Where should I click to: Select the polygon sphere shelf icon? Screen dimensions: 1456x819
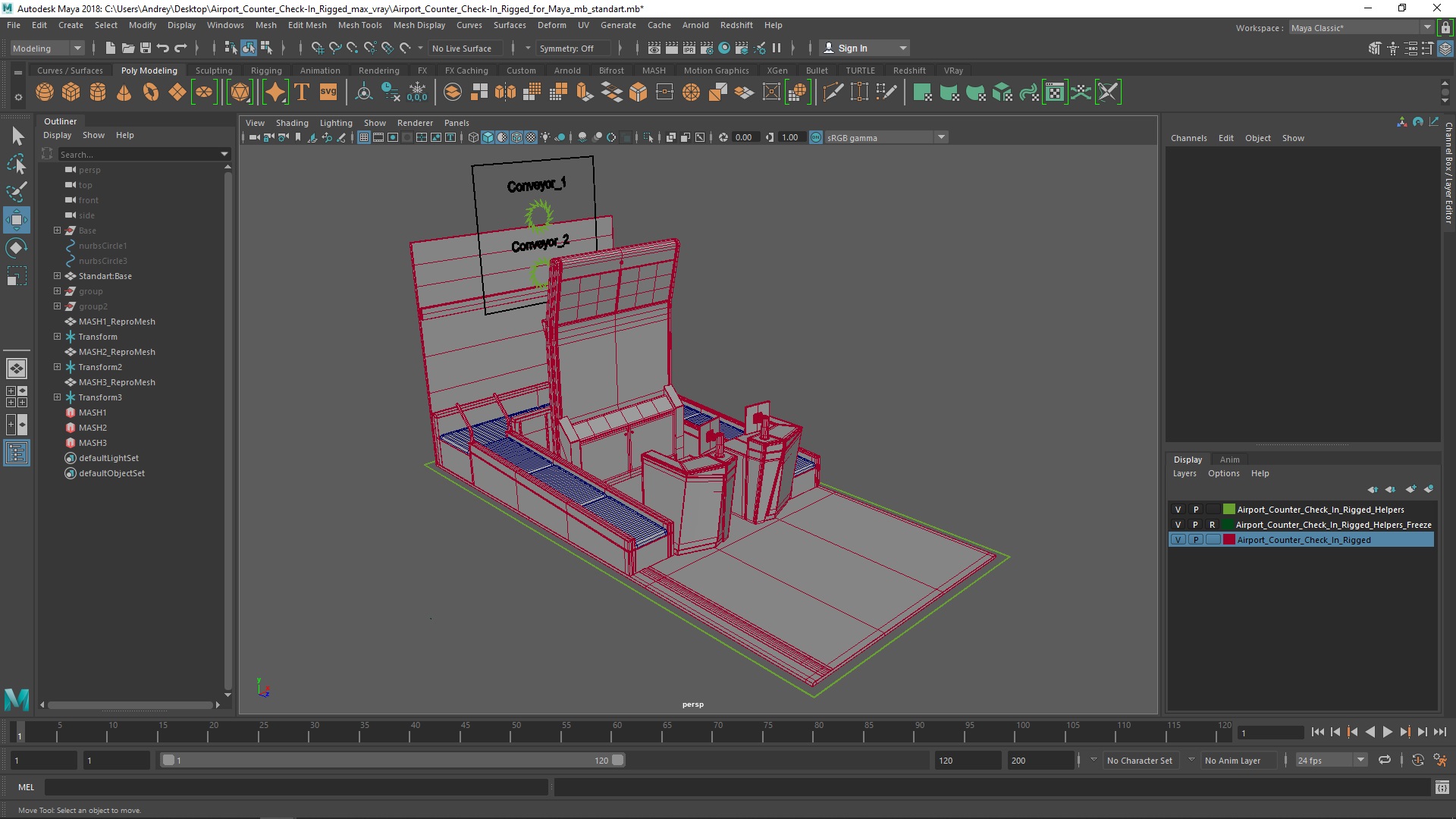point(45,93)
